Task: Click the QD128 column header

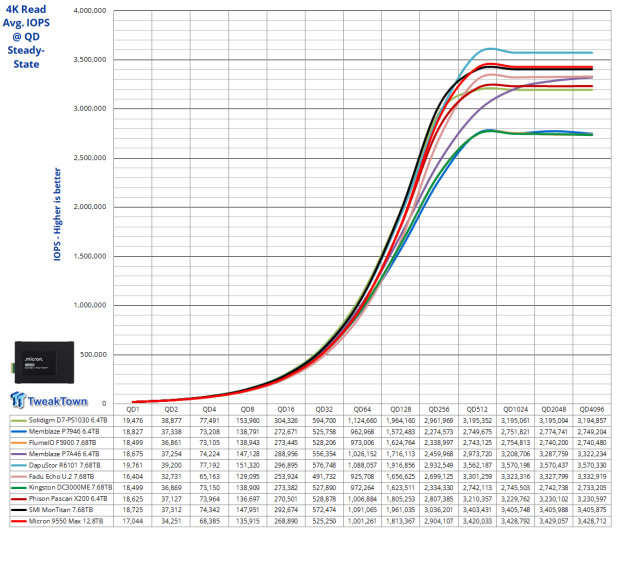Action: [402, 409]
